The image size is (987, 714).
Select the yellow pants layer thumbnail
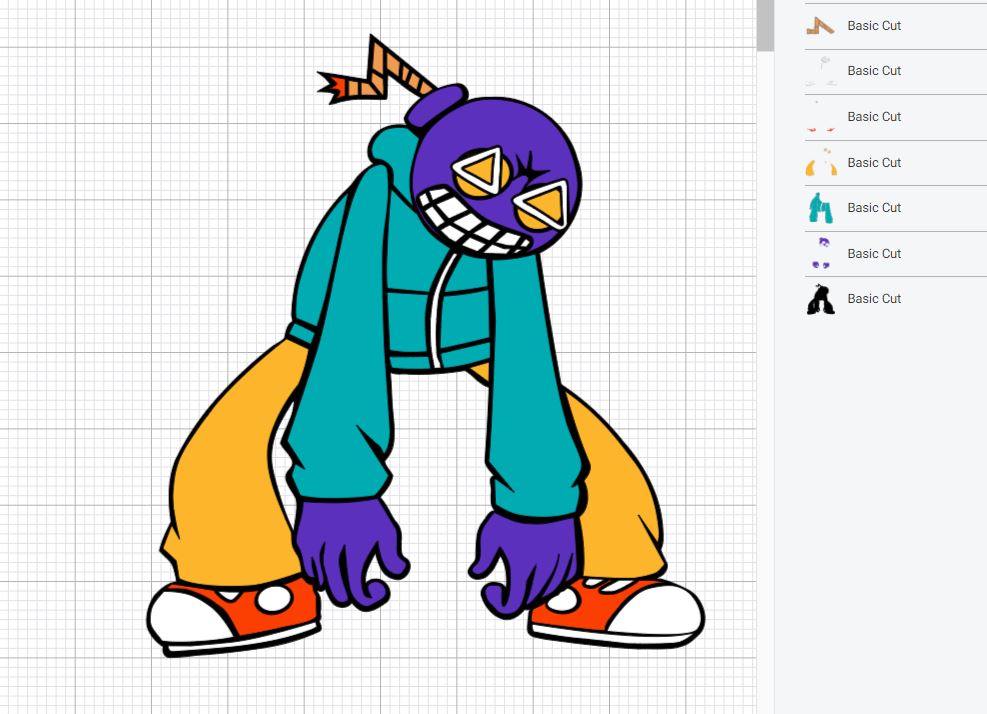(821, 162)
